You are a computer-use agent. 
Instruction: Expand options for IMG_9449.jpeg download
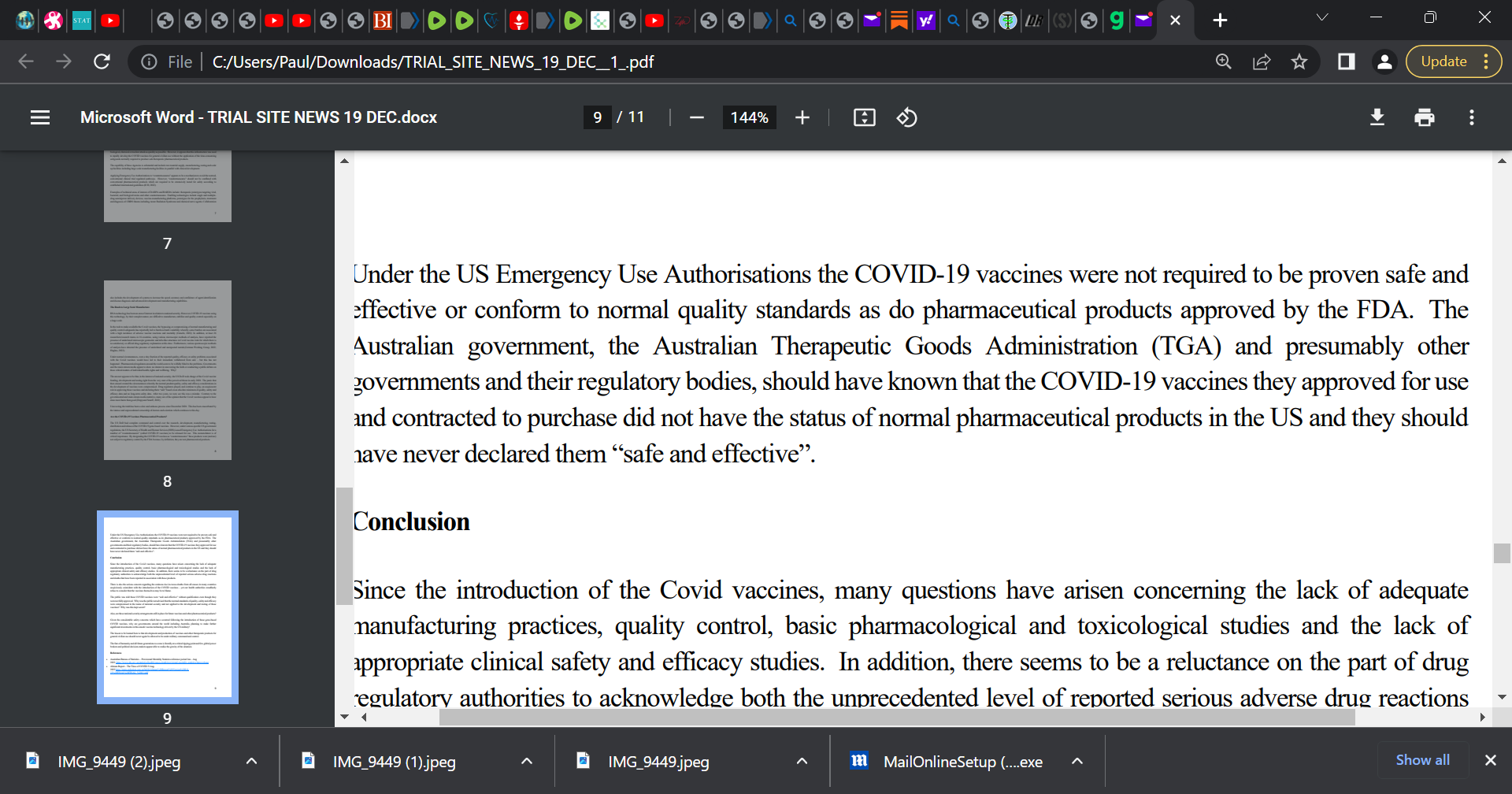coord(802,761)
